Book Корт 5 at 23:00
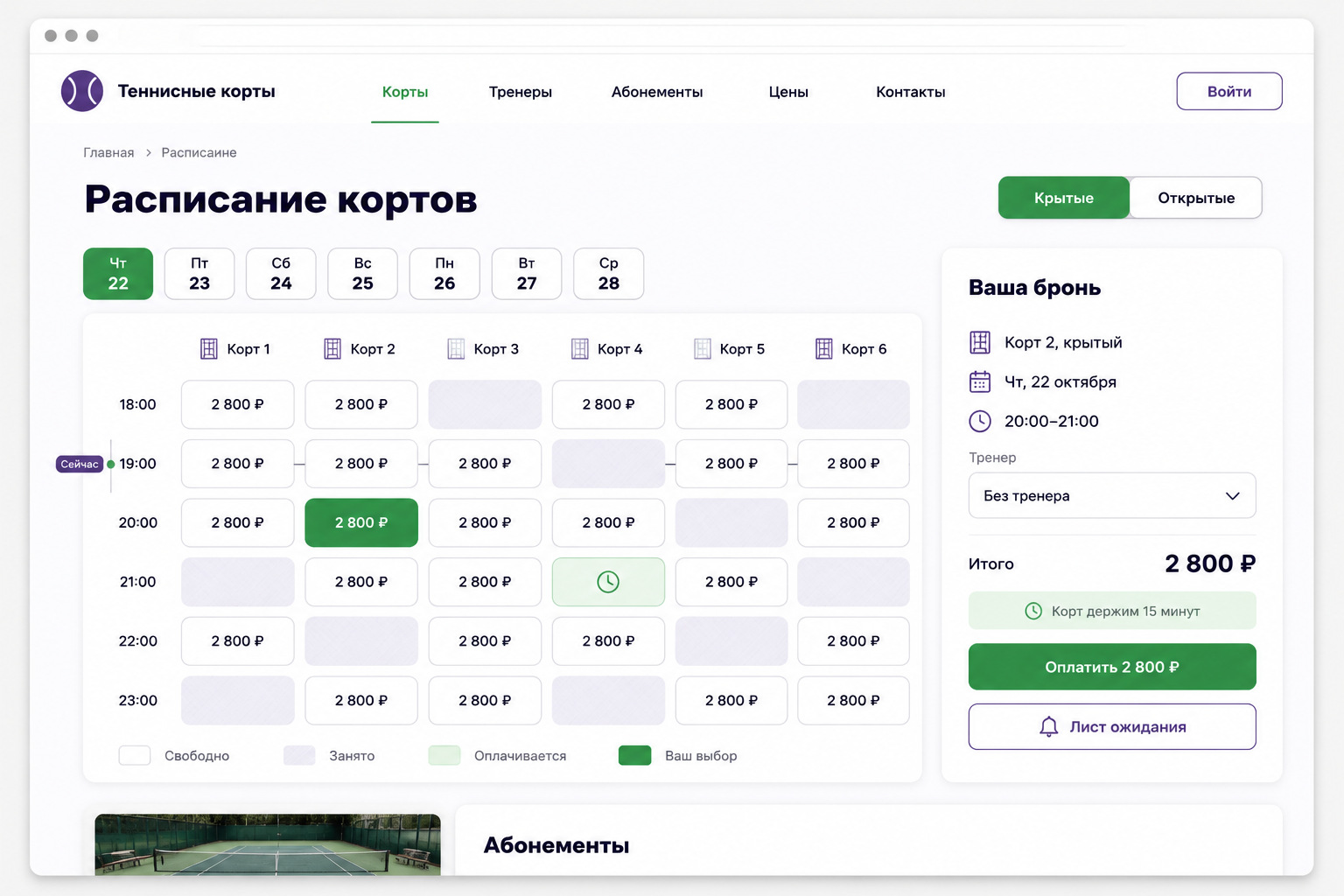 (731, 700)
